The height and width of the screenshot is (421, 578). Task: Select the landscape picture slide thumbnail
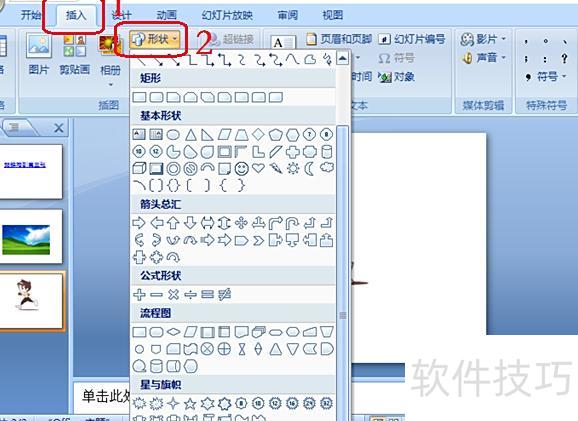(x=30, y=237)
